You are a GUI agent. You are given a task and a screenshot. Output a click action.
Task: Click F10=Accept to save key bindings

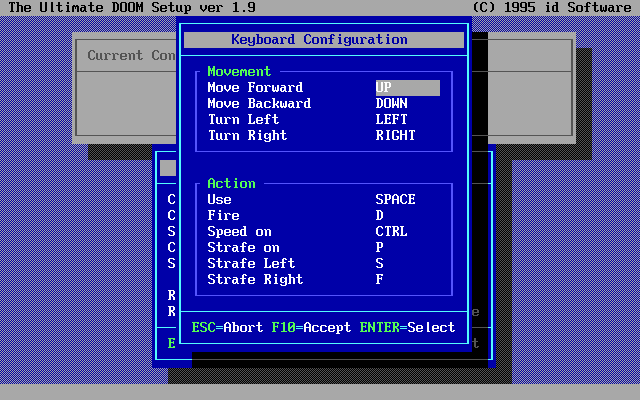[311, 327]
